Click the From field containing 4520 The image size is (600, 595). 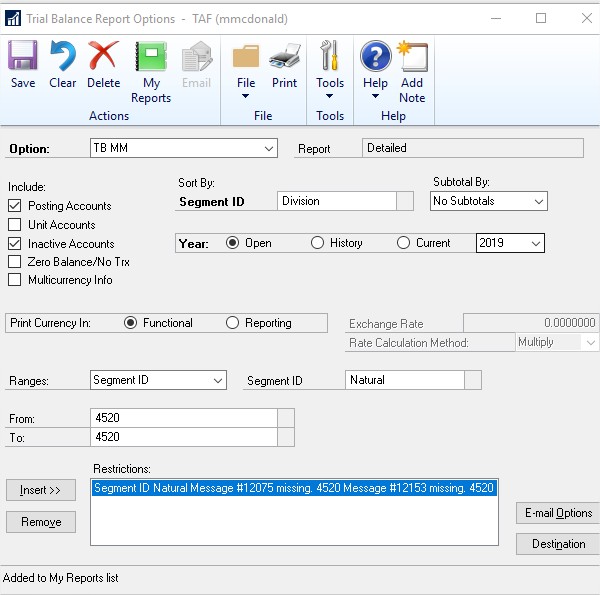(x=184, y=418)
